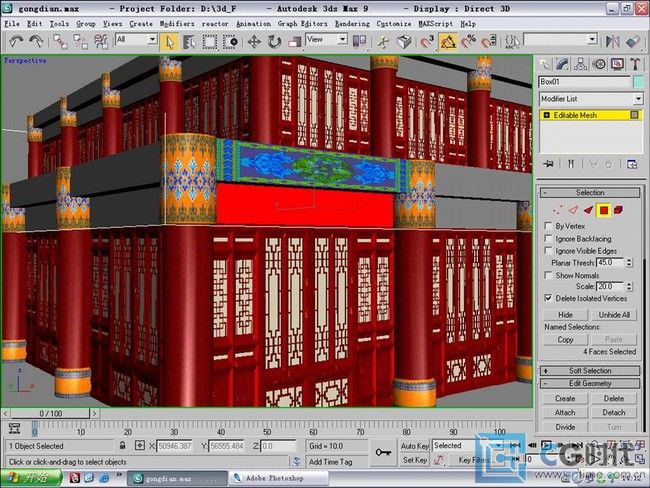The height and width of the screenshot is (488, 650).
Task: Select Face sub-object level
Action: point(588,210)
